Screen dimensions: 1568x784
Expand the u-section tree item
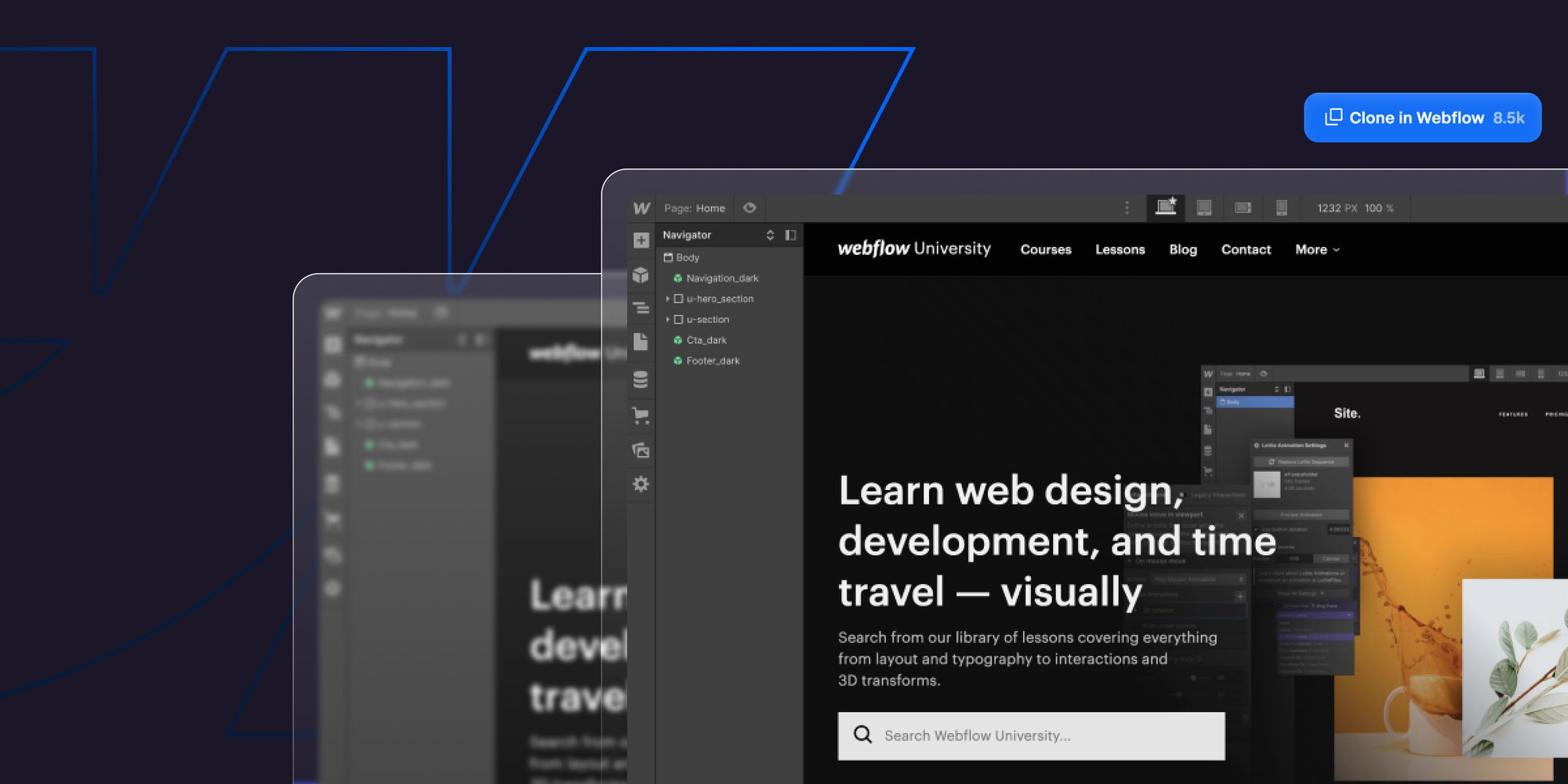click(669, 319)
